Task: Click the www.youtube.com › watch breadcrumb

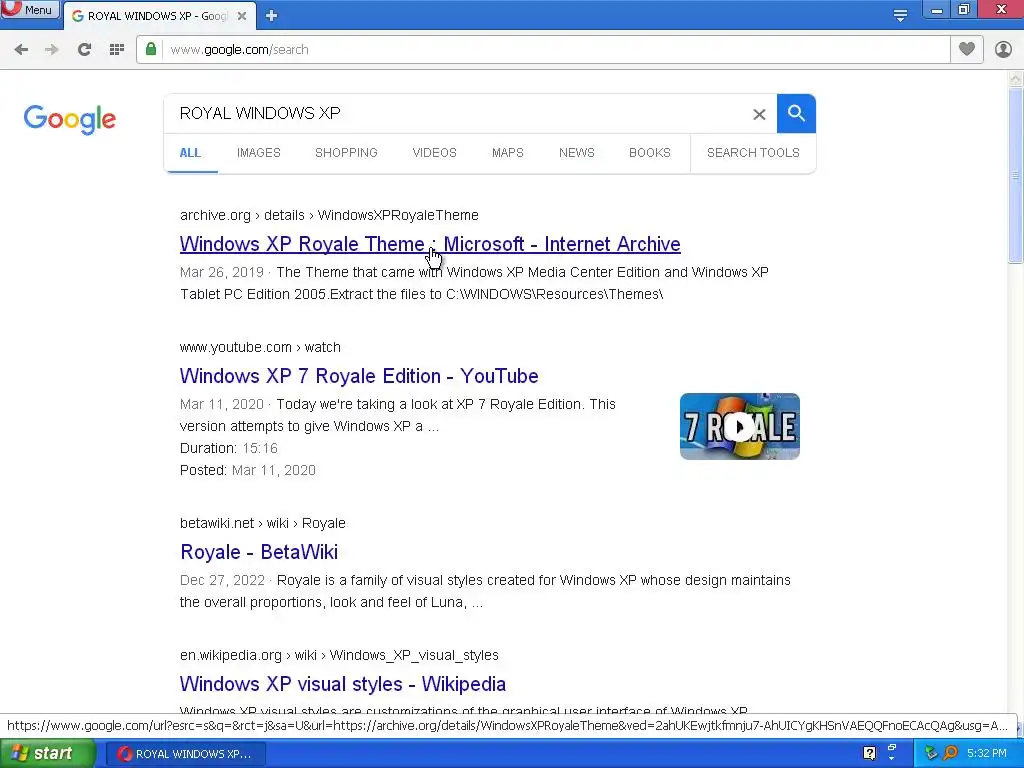Action: click(x=260, y=347)
